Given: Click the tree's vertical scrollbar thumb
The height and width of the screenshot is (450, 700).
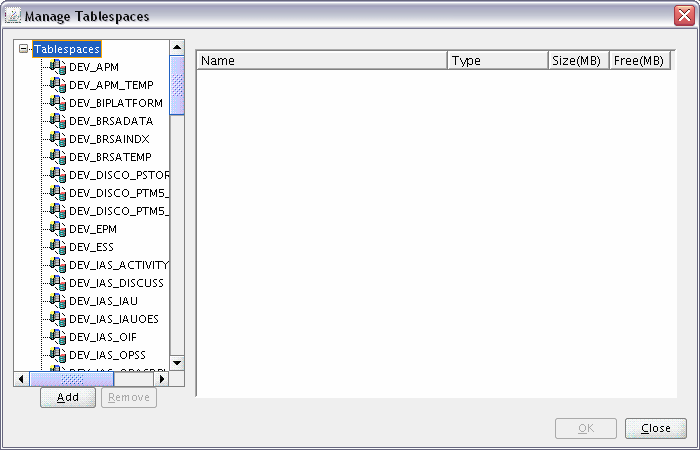Looking at the screenshot, I should [177, 85].
